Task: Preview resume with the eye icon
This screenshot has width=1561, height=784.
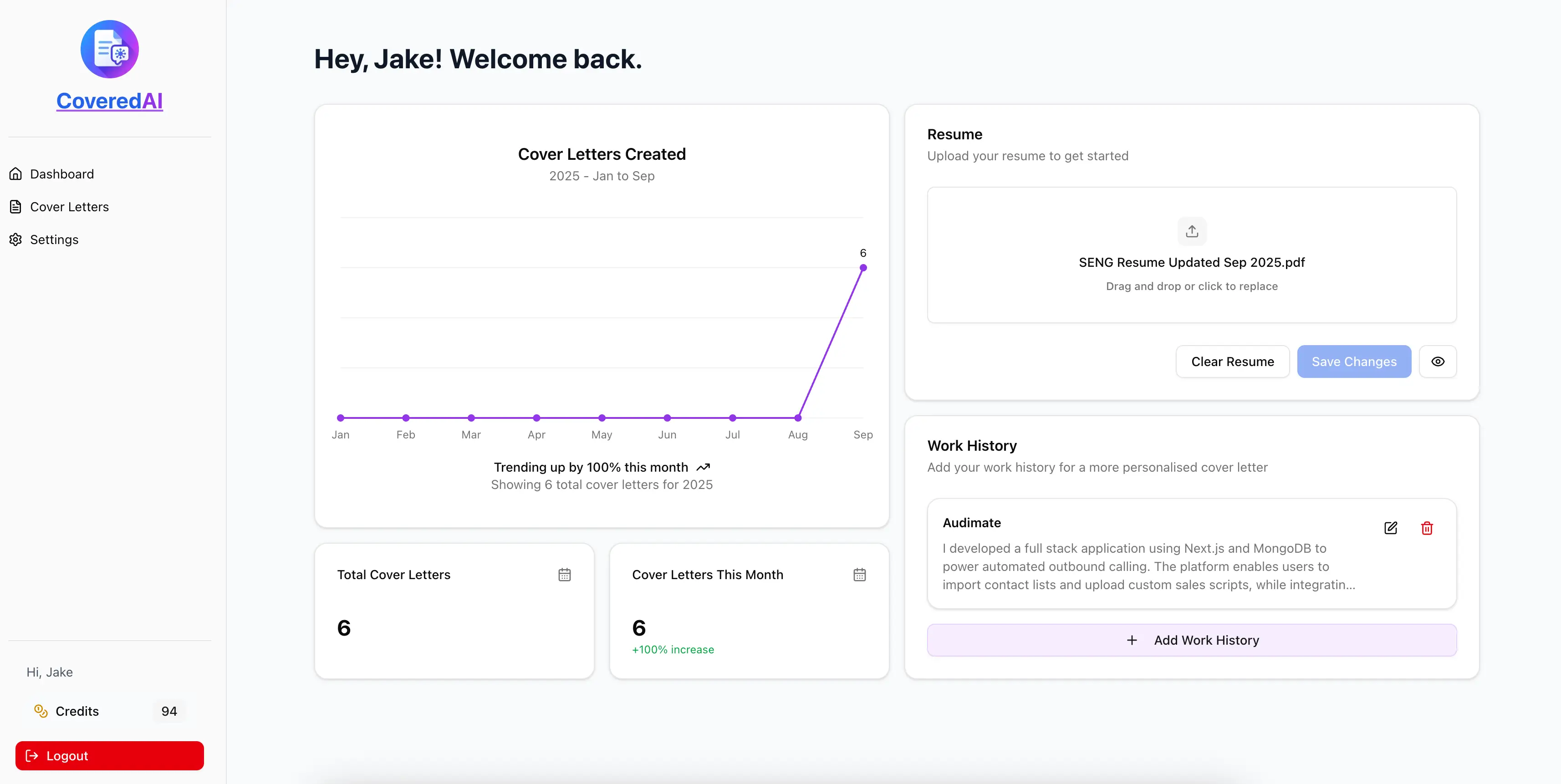Action: (1438, 361)
